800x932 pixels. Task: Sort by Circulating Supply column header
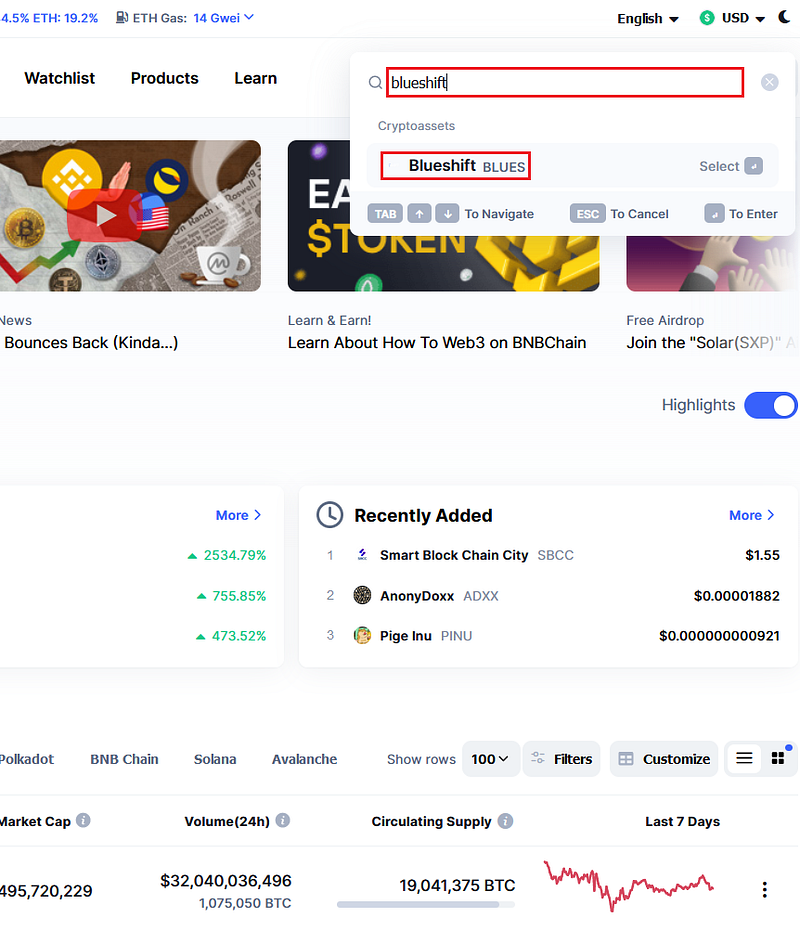(432, 821)
